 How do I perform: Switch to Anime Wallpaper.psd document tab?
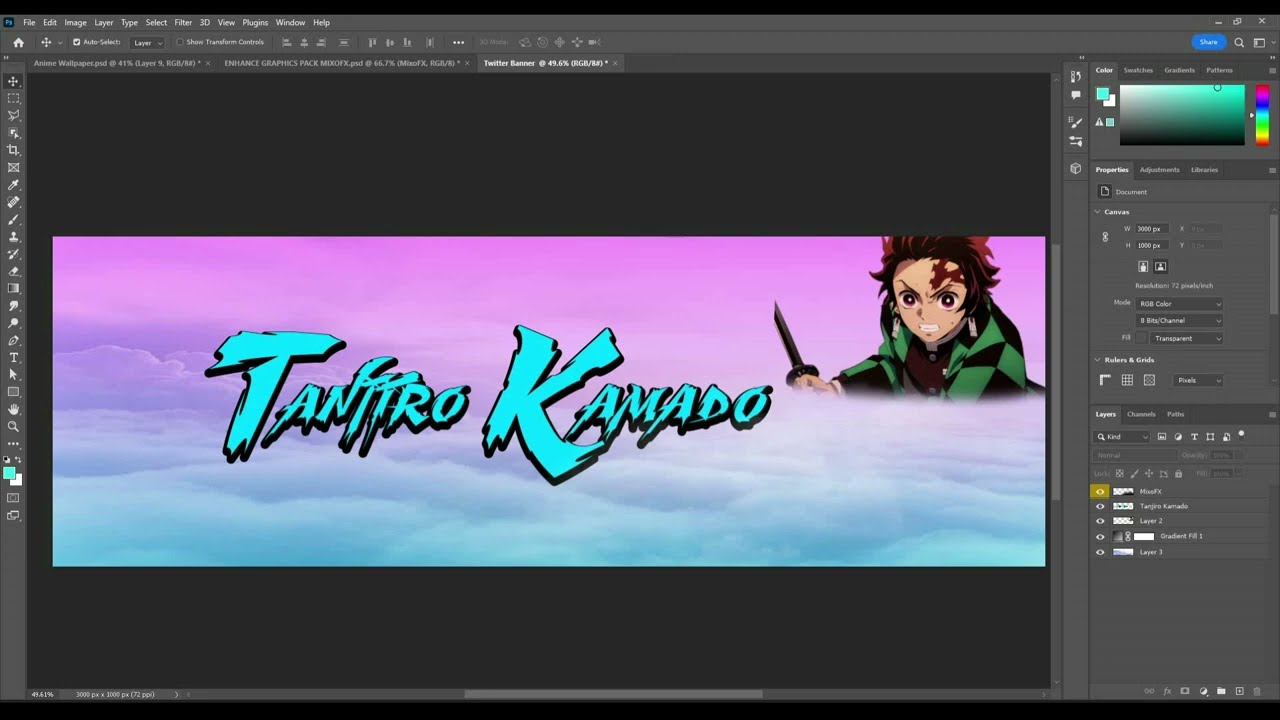pos(117,63)
